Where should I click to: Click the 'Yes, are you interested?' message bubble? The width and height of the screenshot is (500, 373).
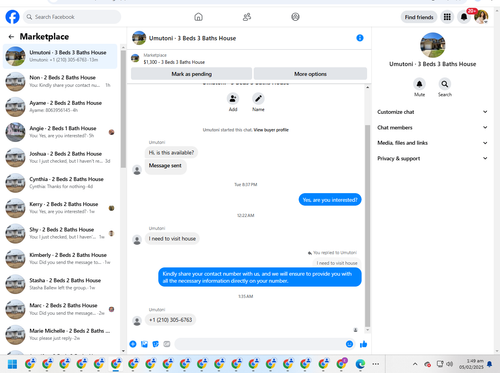330,200
